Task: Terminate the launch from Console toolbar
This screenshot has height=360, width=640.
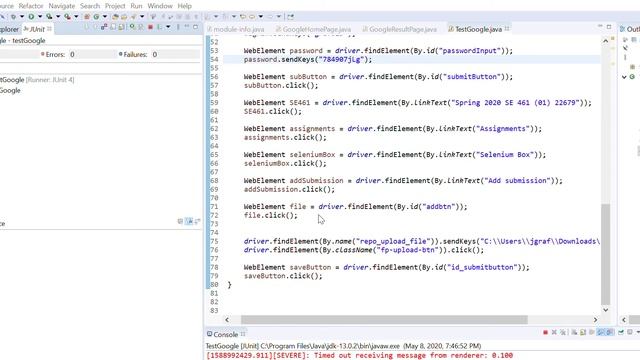Action: 545,332
